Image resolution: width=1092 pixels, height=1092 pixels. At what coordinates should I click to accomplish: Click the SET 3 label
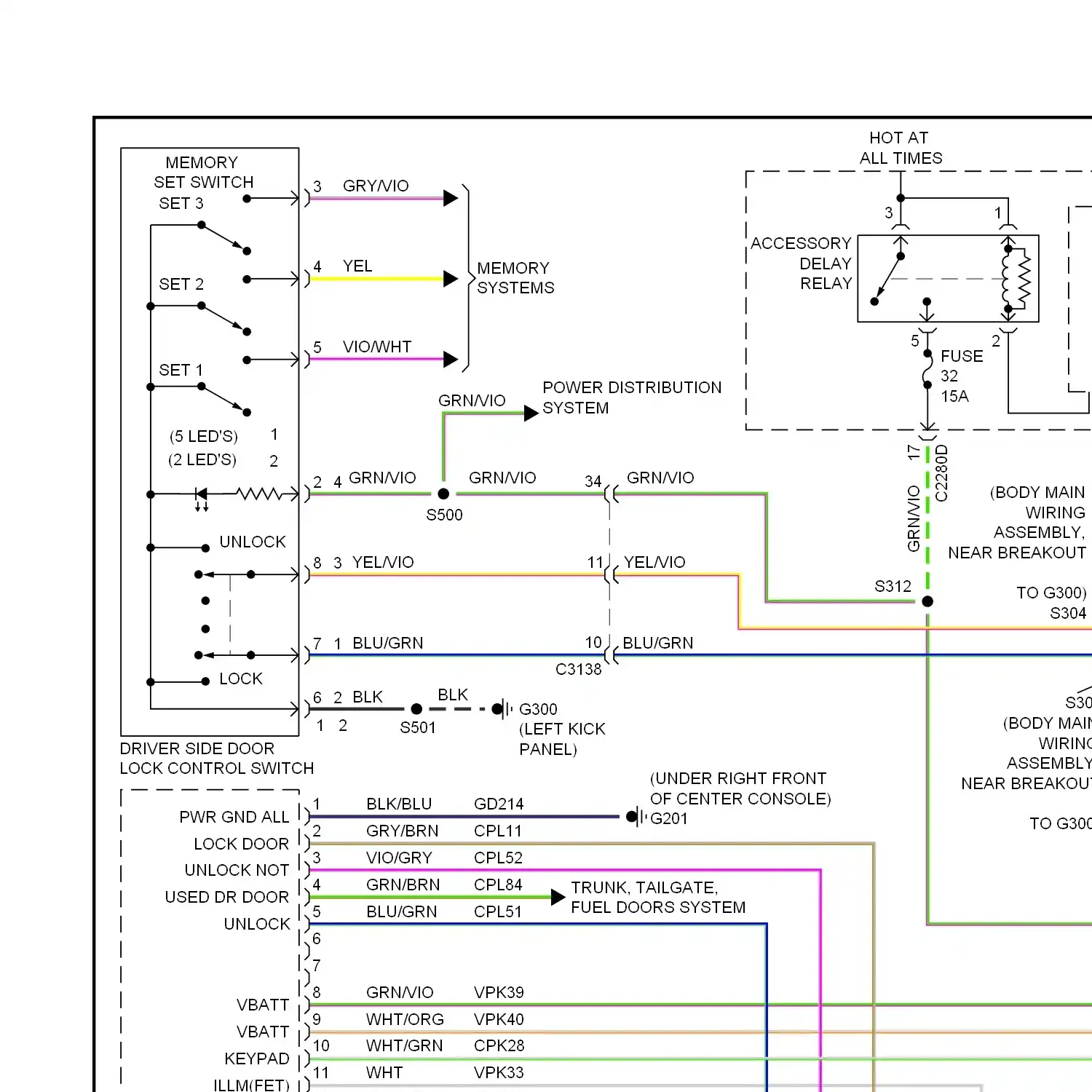(x=181, y=203)
